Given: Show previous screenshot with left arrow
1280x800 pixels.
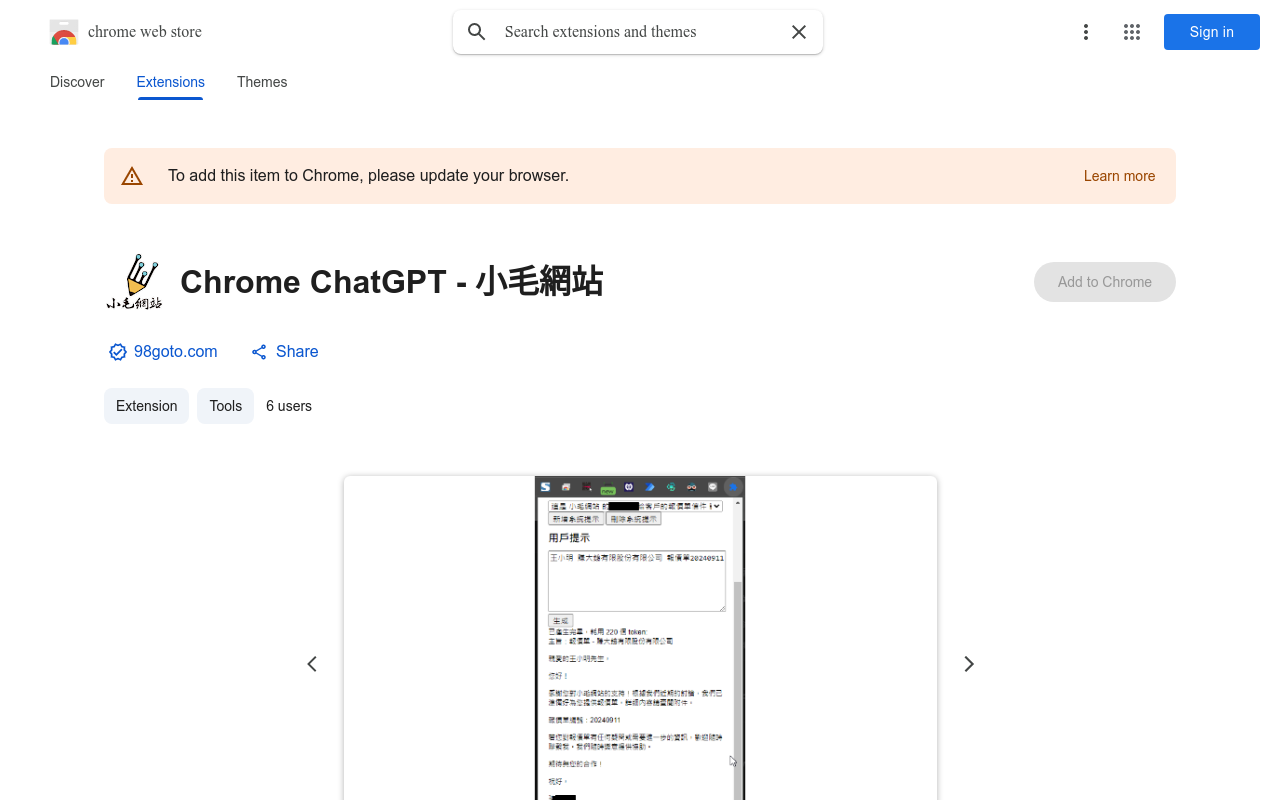Looking at the screenshot, I should point(312,664).
